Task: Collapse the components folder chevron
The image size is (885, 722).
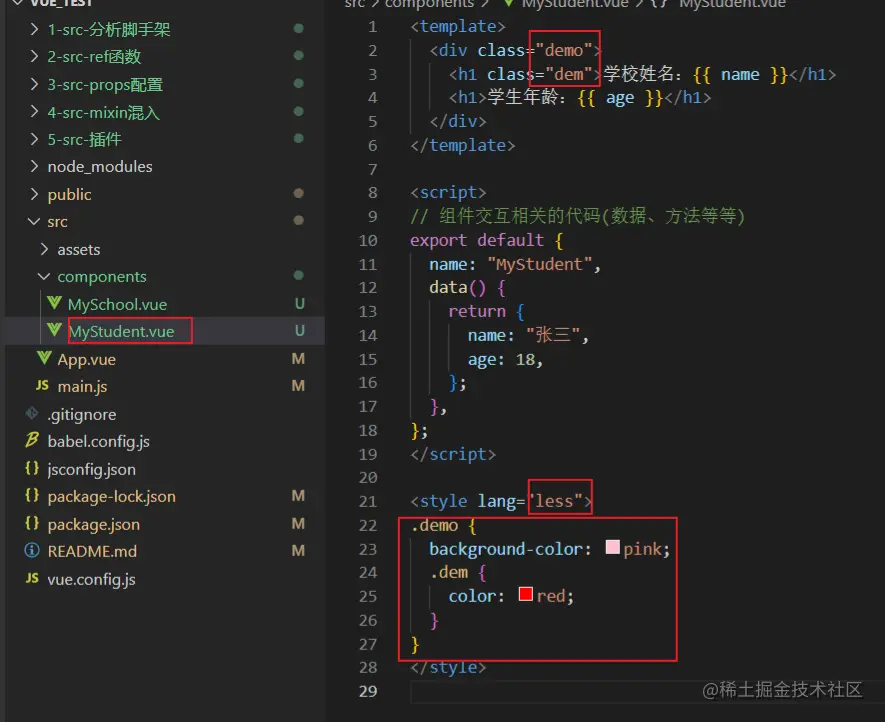Action: pos(44,277)
